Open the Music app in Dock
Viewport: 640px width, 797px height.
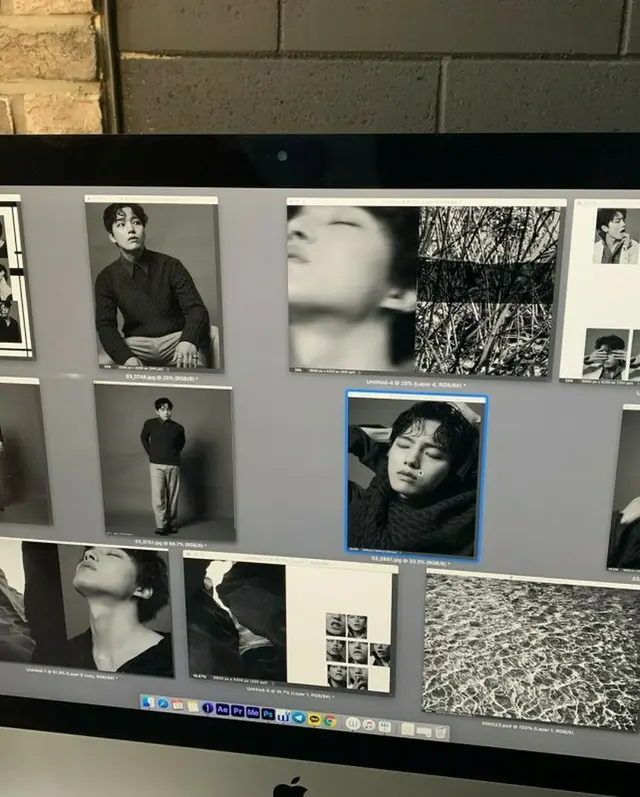(369, 725)
